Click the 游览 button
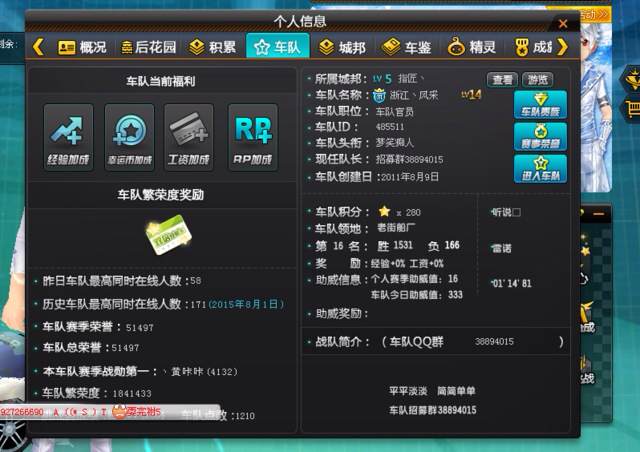The image size is (640, 452). coord(538,80)
